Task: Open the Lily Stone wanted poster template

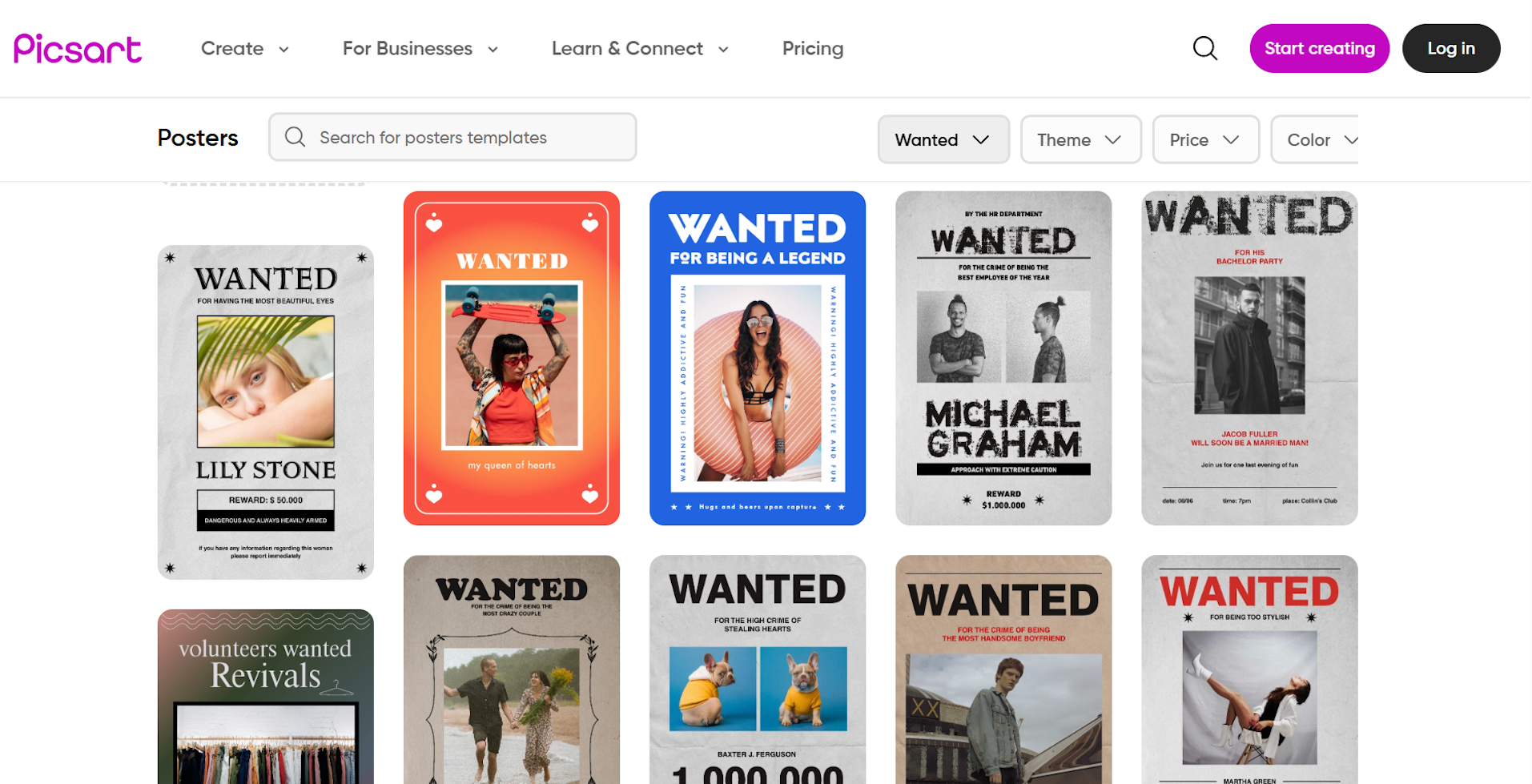Action: [x=265, y=412]
